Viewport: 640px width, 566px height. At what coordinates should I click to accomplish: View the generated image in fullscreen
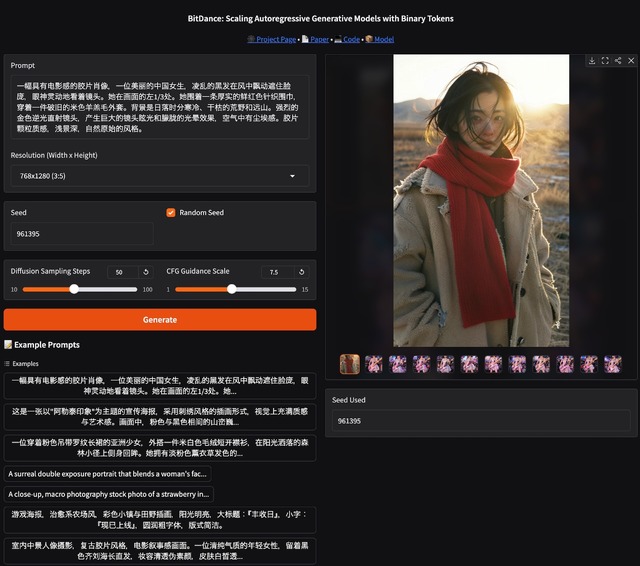tap(604, 61)
